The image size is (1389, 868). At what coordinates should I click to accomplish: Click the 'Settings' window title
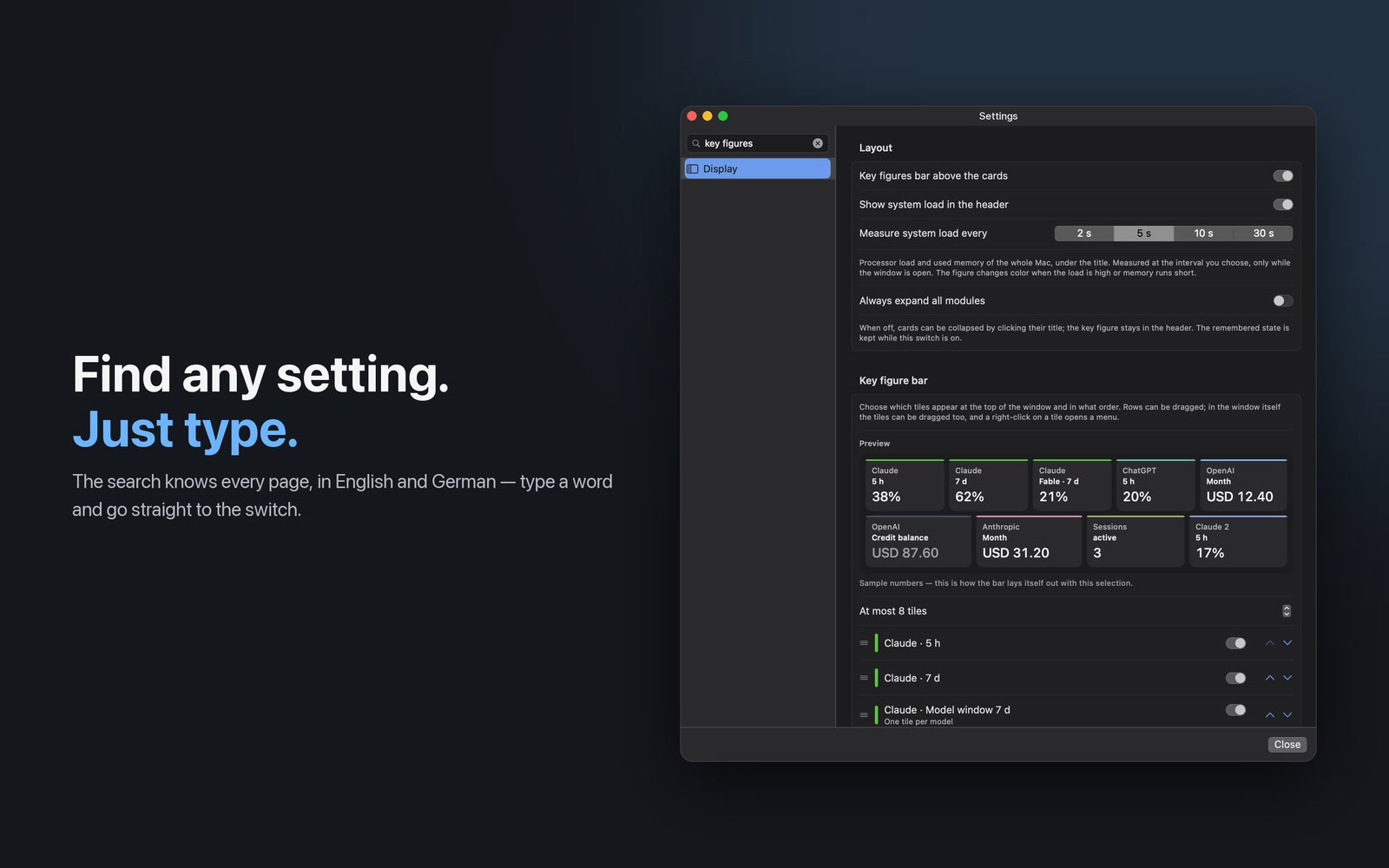point(997,116)
